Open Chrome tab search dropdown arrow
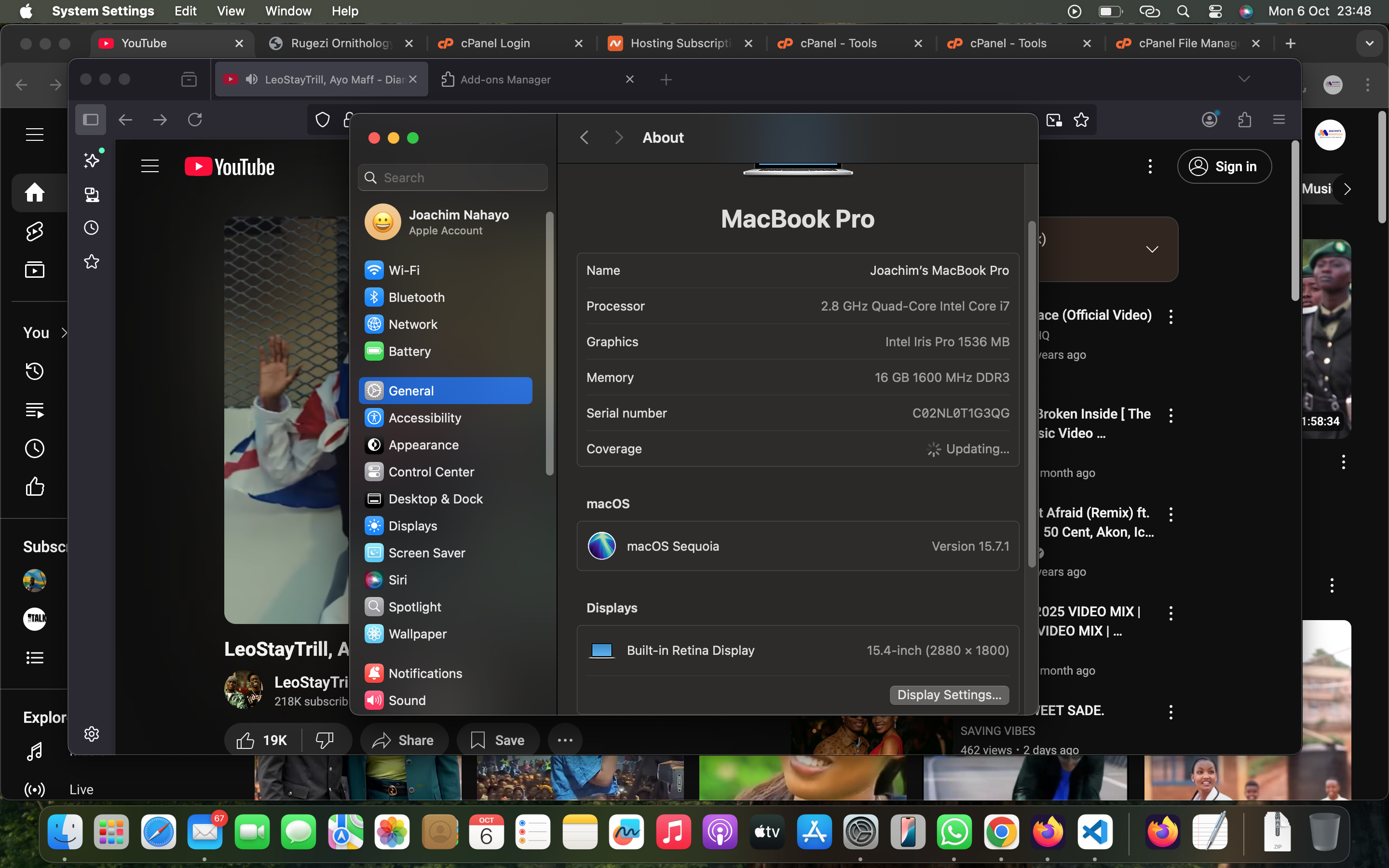Viewport: 1389px width, 868px height. [x=1370, y=43]
